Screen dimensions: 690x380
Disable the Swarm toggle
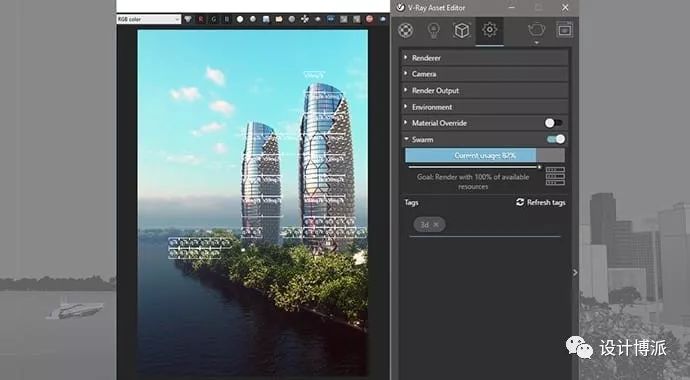click(556, 139)
